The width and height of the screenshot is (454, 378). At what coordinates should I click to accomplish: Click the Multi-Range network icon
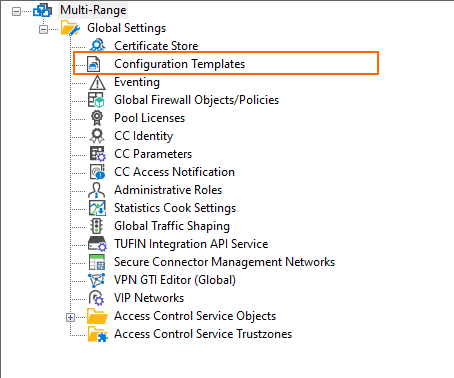[42, 10]
